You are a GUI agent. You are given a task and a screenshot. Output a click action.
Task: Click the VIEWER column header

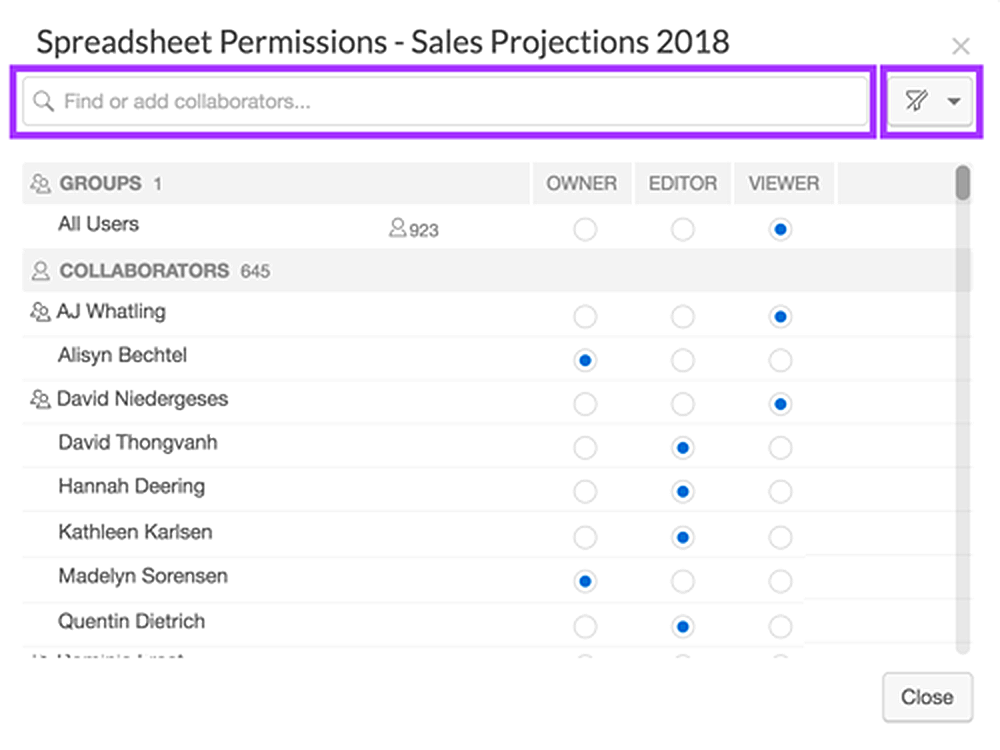783,183
